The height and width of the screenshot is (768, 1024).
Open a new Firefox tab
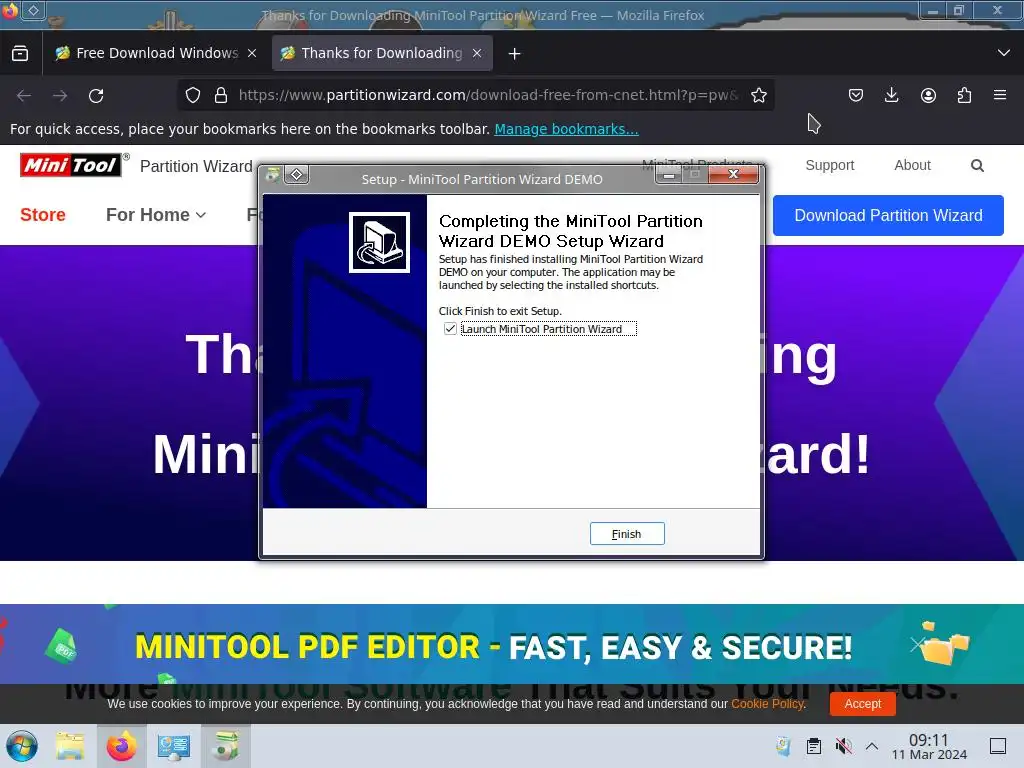click(x=515, y=54)
